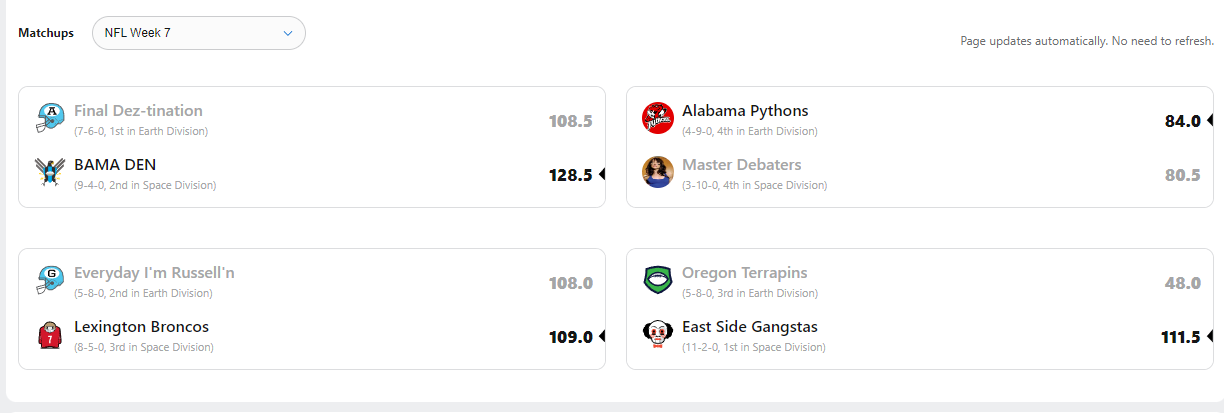
Task: Open the NFL Week 7 matchups dropdown
Action: point(198,33)
